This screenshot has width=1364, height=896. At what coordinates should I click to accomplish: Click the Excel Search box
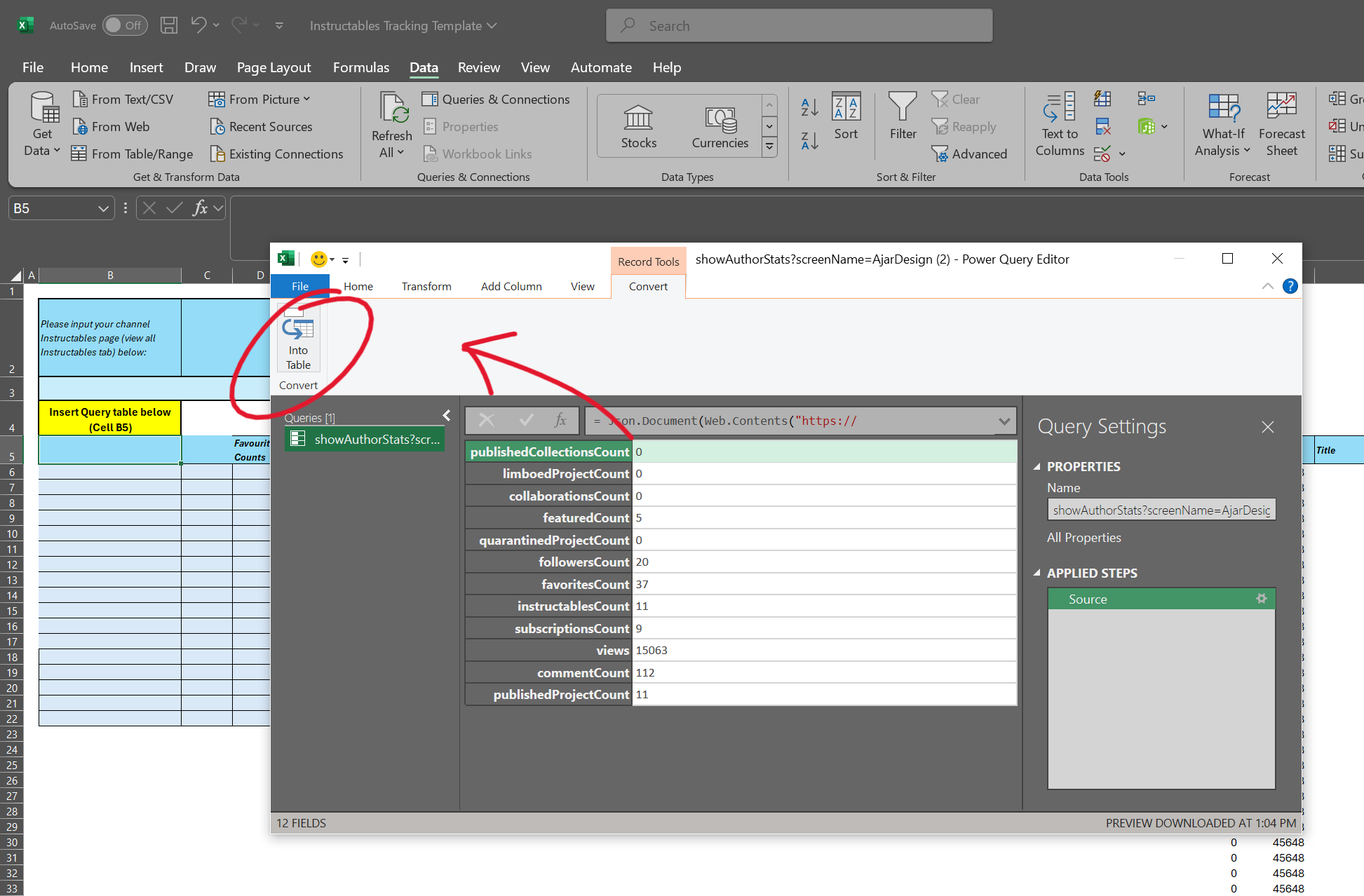pos(799,26)
